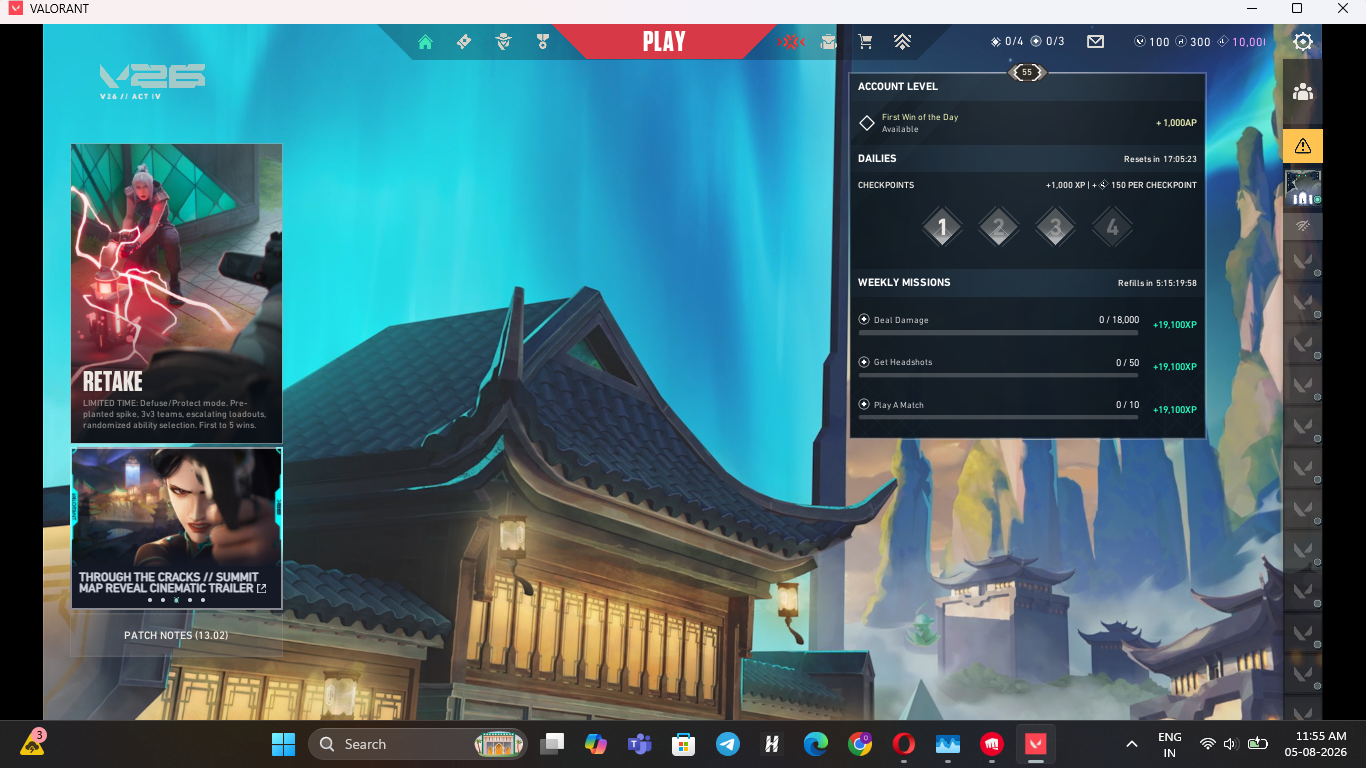This screenshot has height=768, width=1366.
Task: Click the account level 55 badge
Action: [1027, 72]
